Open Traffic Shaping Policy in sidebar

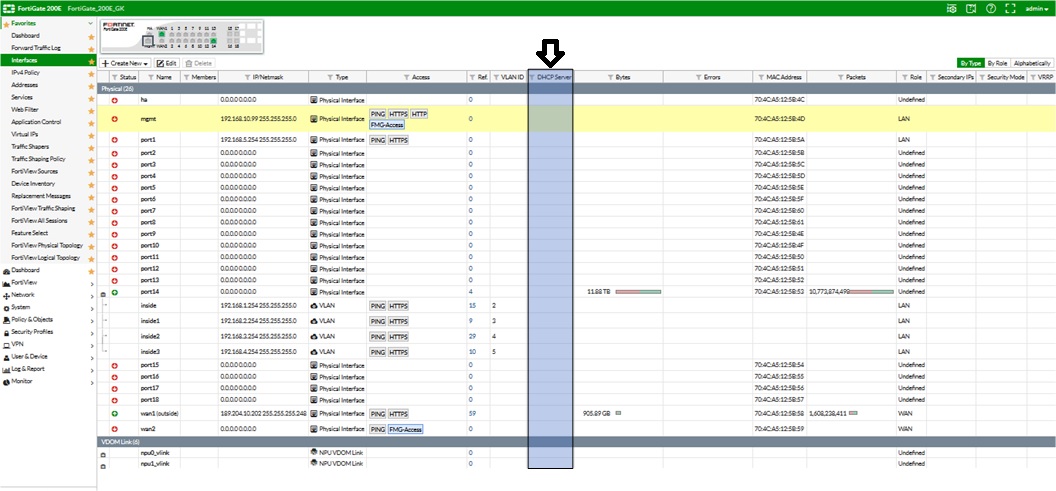pos(38,159)
